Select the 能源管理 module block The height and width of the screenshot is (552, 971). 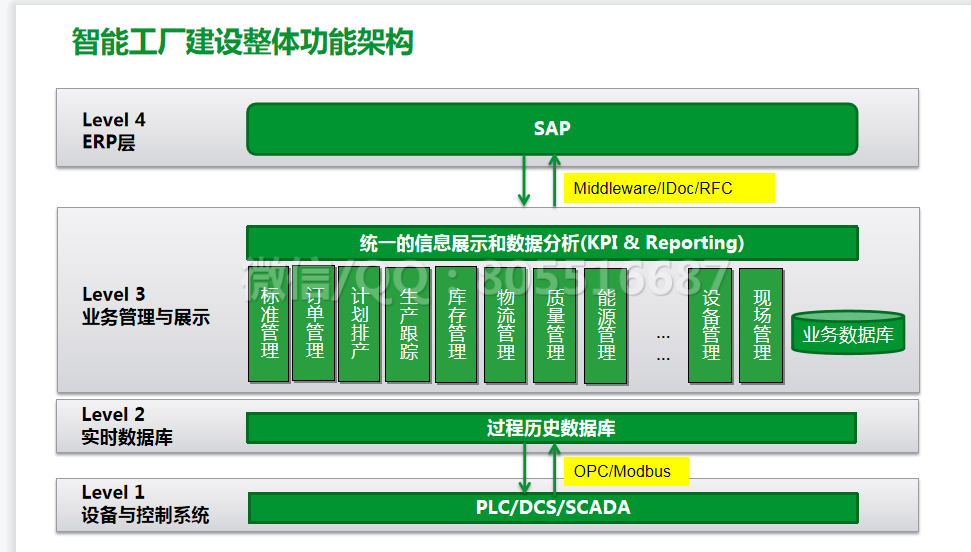click(606, 326)
